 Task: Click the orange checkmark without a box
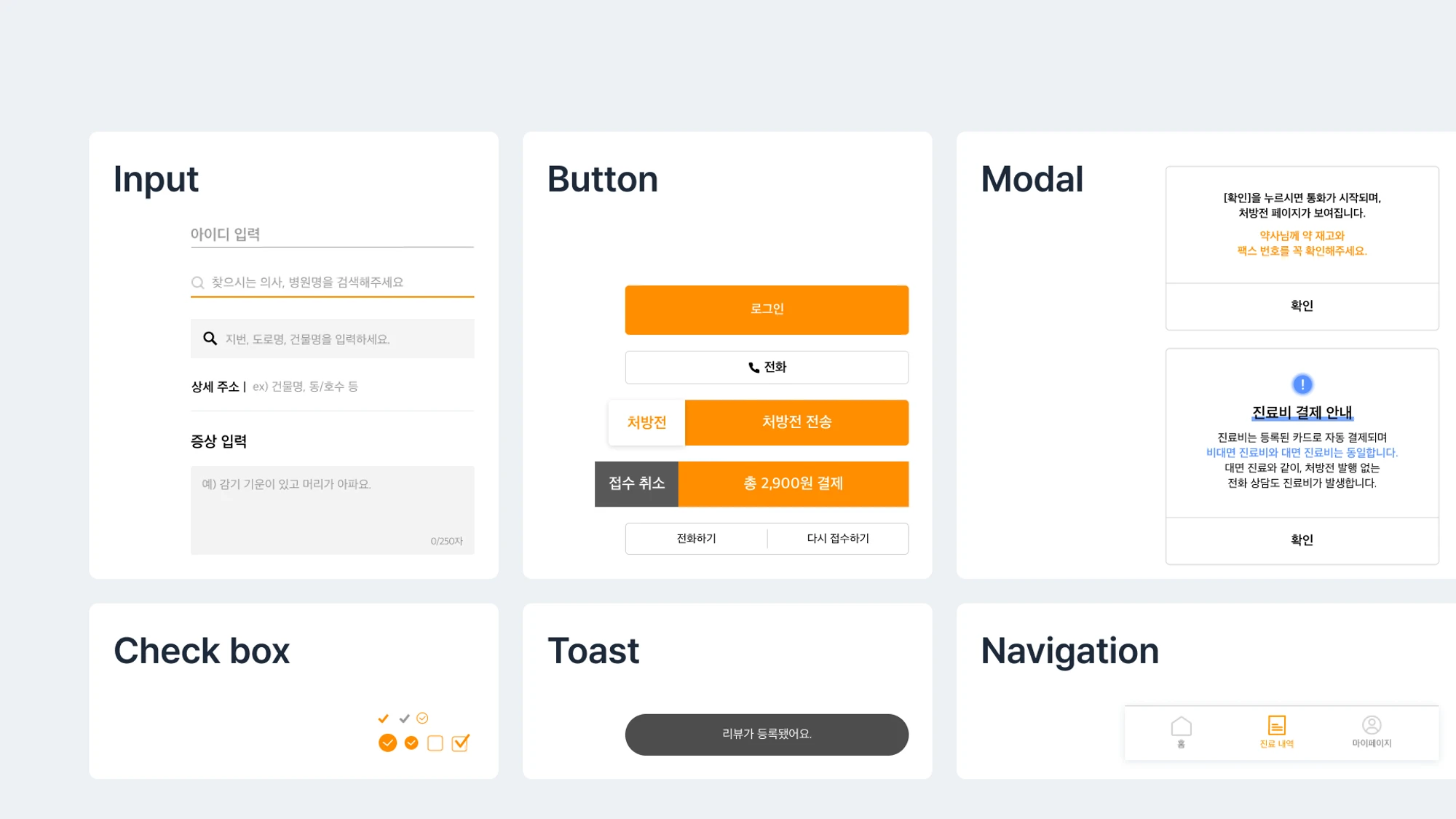point(384,719)
